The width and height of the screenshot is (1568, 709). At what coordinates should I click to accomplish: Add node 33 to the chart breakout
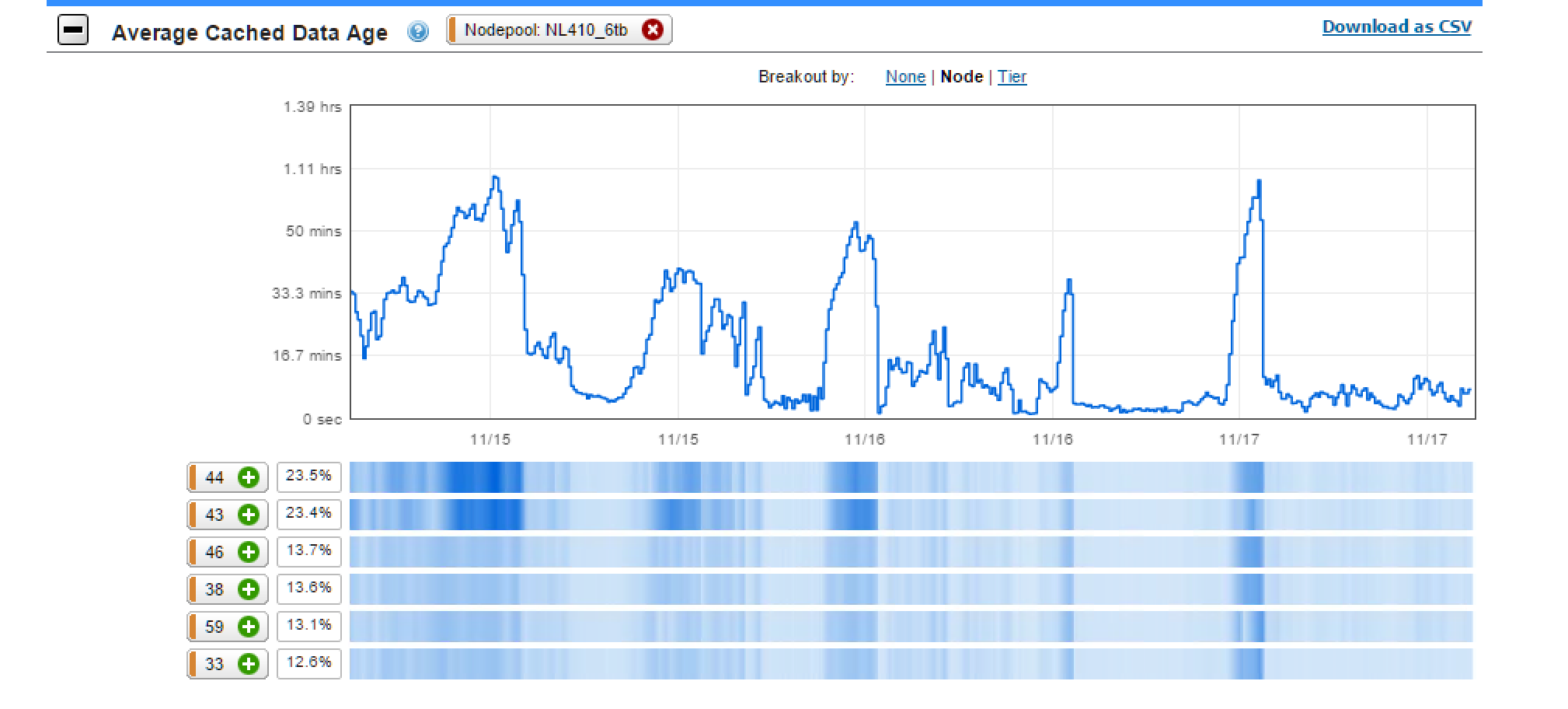[247, 664]
